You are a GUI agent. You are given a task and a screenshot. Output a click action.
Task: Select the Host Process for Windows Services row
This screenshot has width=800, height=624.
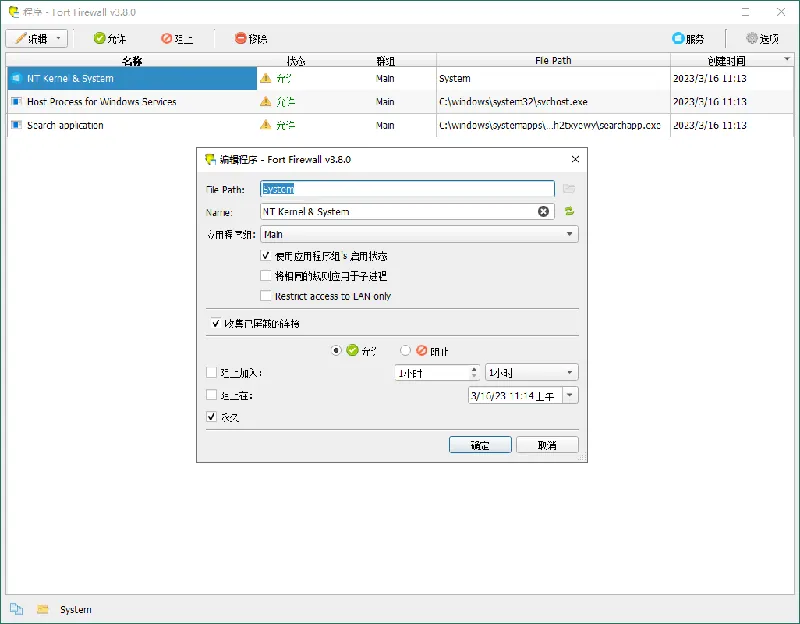click(400, 102)
